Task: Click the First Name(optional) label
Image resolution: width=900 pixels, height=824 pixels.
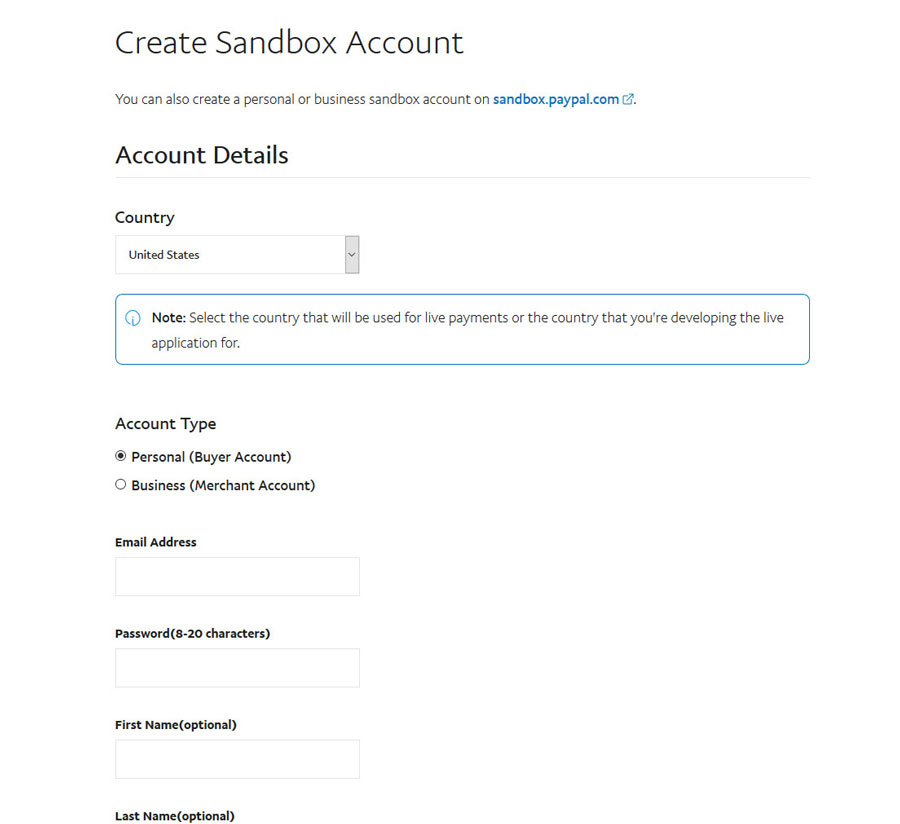Action: coord(176,724)
